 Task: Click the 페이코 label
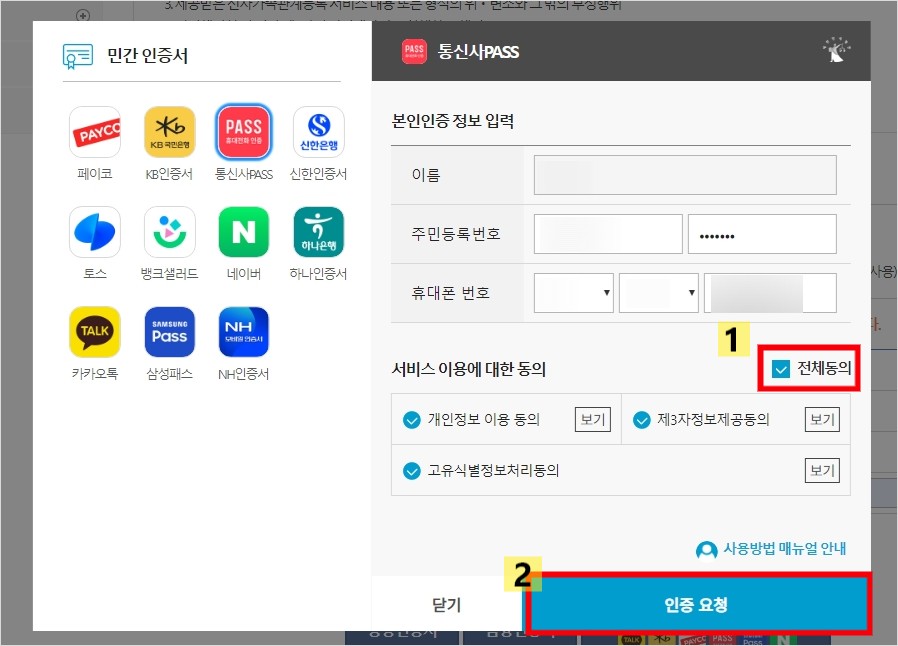(x=94, y=174)
